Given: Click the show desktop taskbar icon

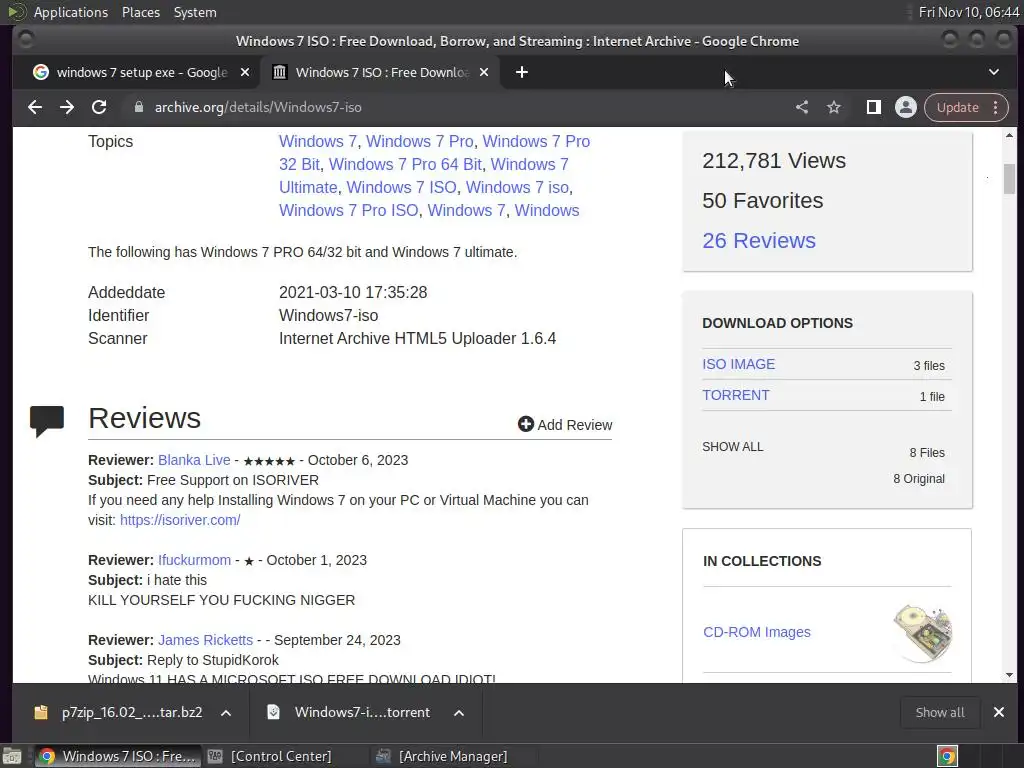Looking at the screenshot, I should (12, 756).
